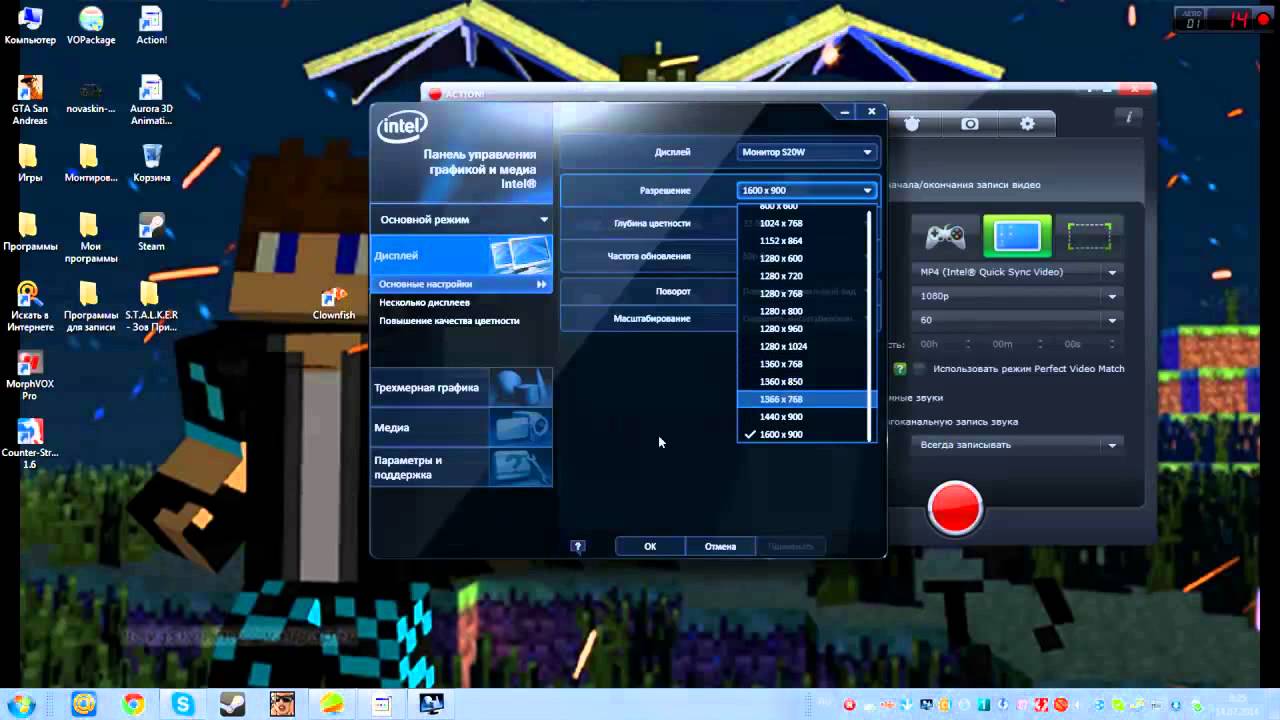Open Steam from the taskbar

[232, 704]
